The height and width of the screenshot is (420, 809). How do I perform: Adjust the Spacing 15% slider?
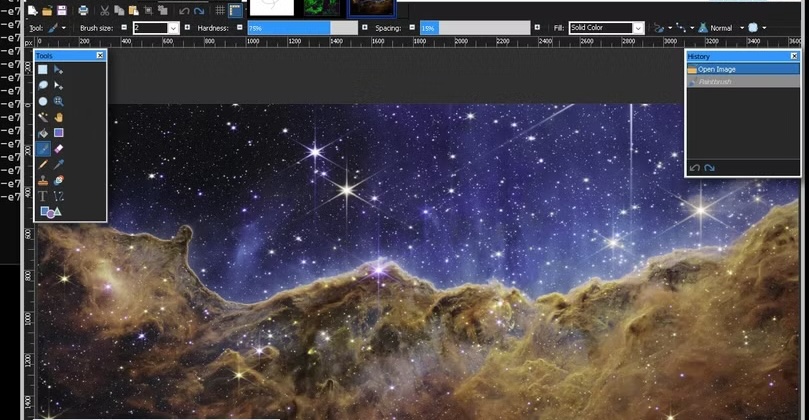pyautogui.click(x=475, y=28)
